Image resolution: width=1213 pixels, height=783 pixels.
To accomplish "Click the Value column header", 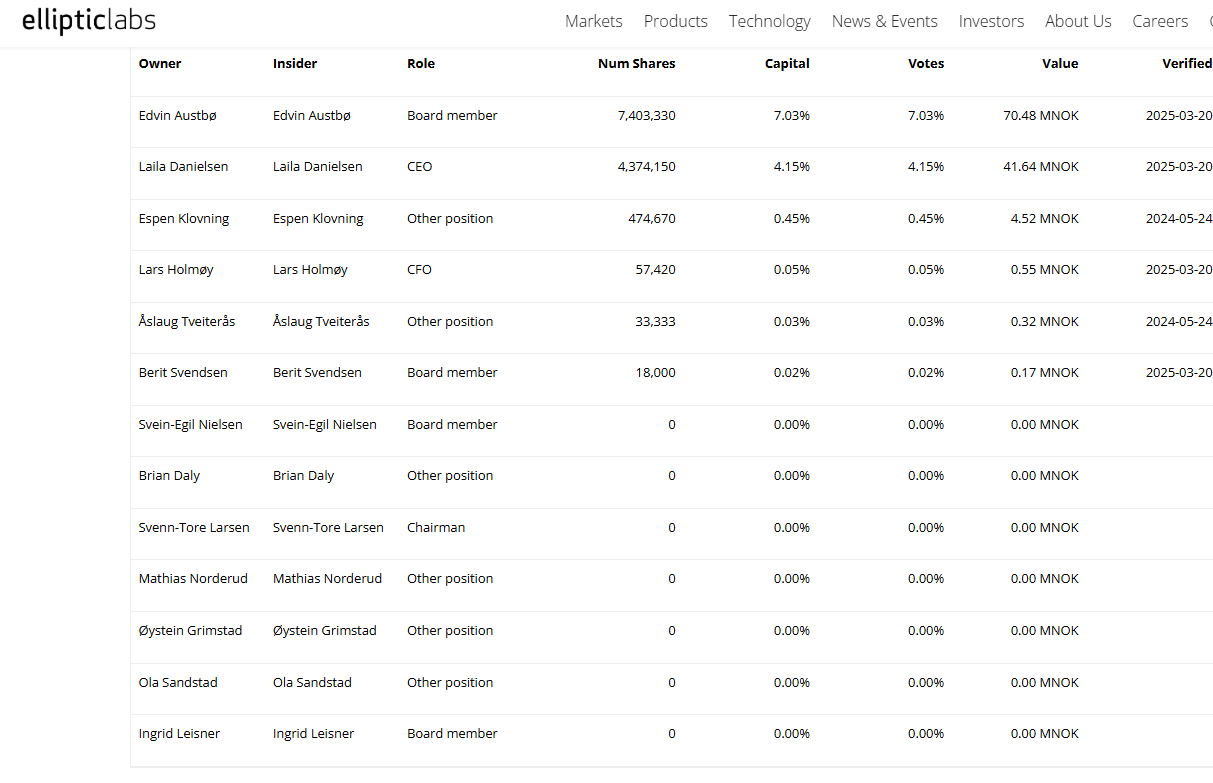I will click(1060, 63).
